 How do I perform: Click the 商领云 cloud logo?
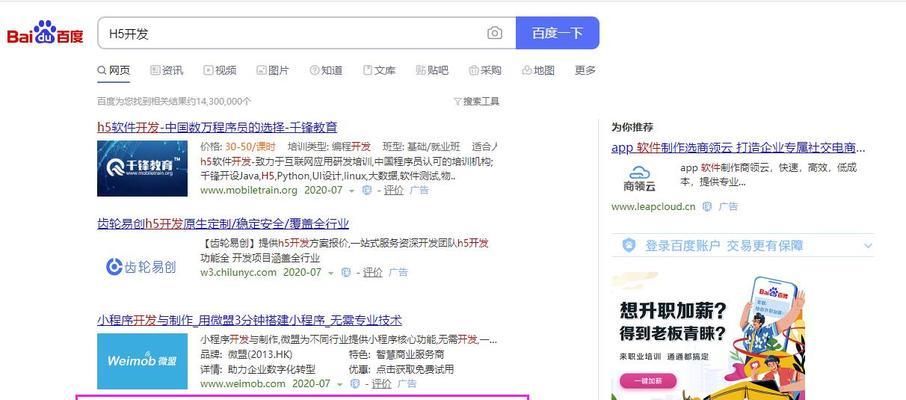640,179
